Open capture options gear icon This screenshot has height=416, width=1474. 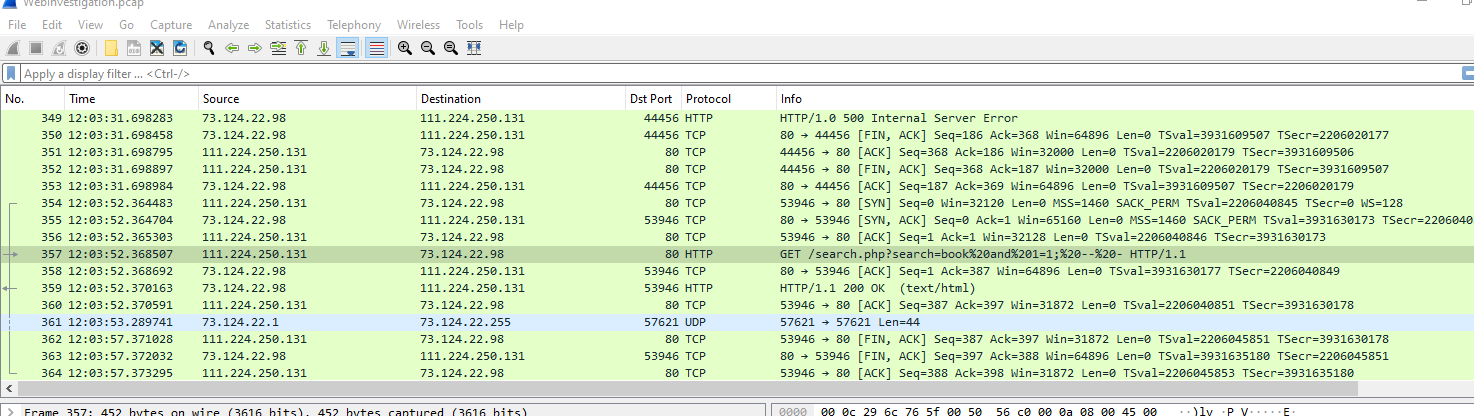pyautogui.click(x=82, y=48)
